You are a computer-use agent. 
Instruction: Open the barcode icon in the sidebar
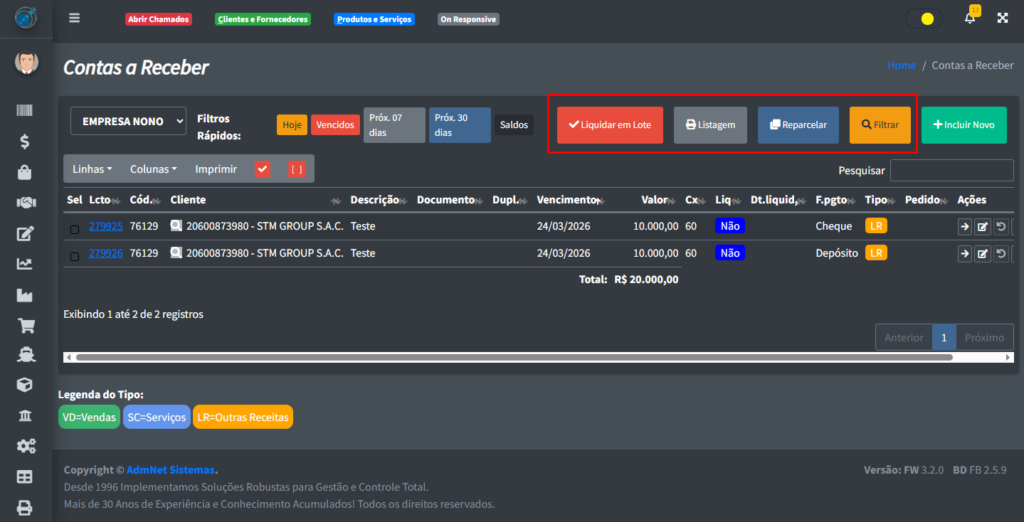[x=25, y=112]
